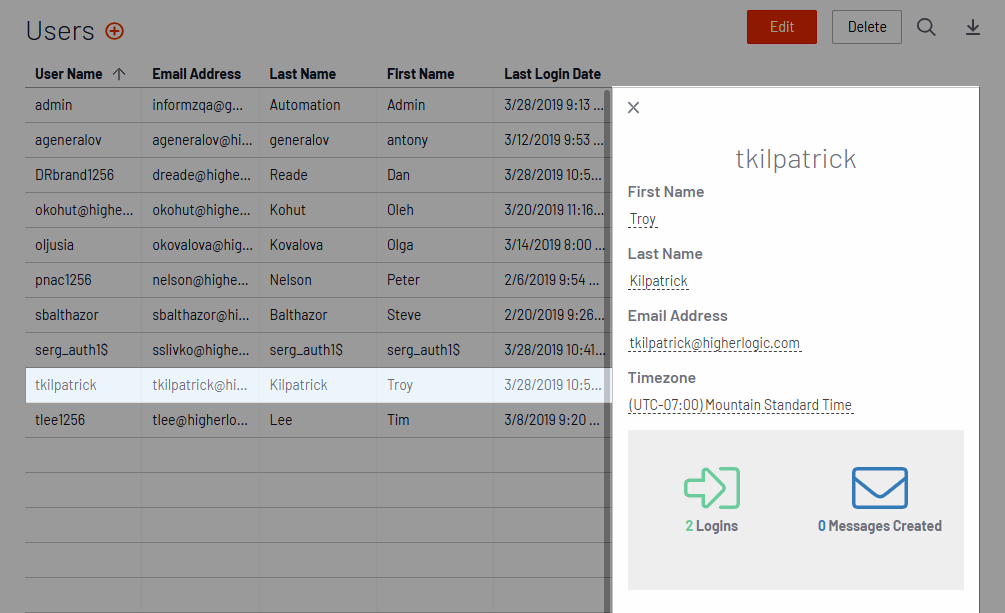Click first name cell Oleh

435,210
